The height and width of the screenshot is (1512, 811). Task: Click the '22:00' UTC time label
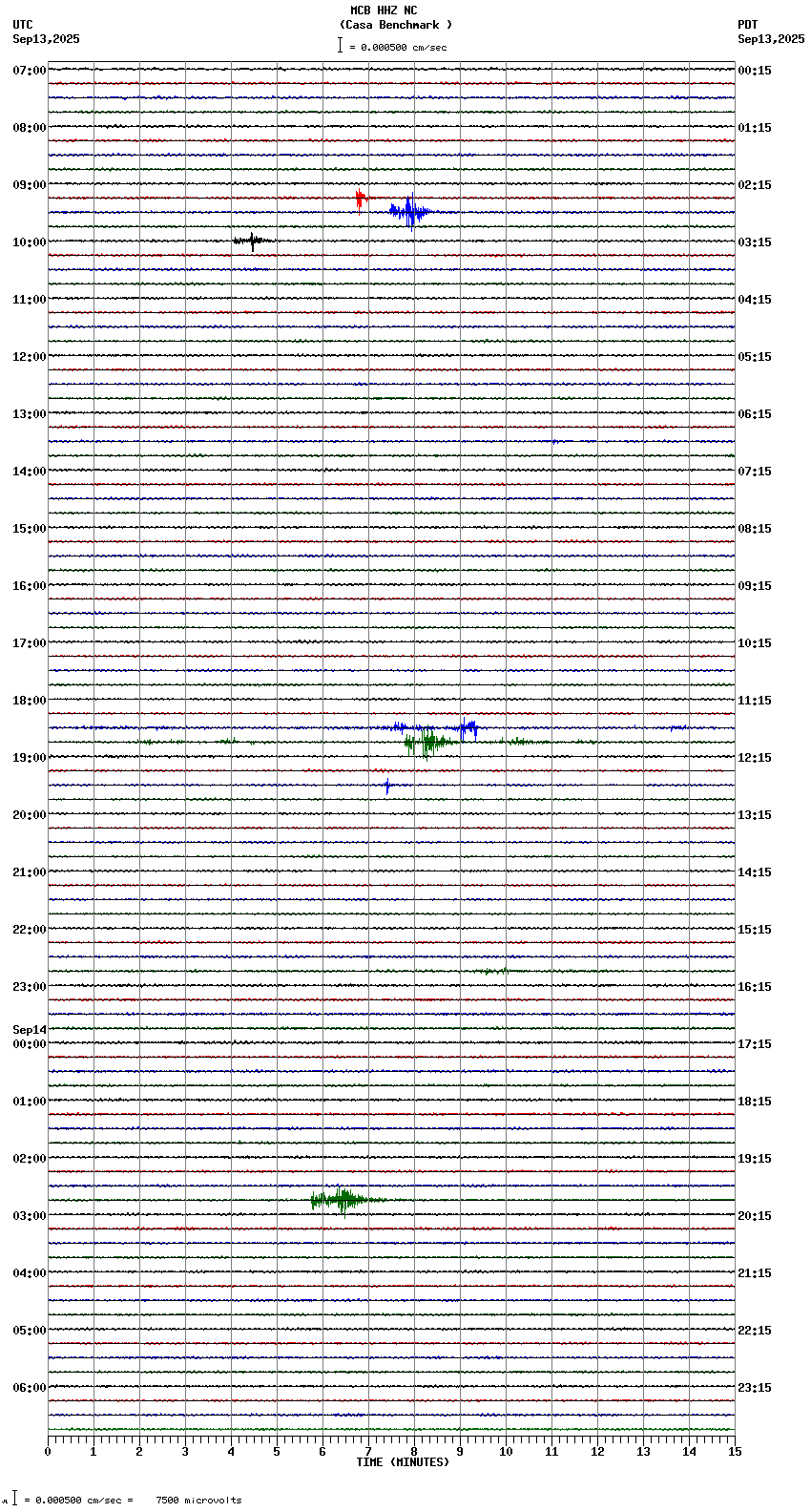click(x=30, y=930)
